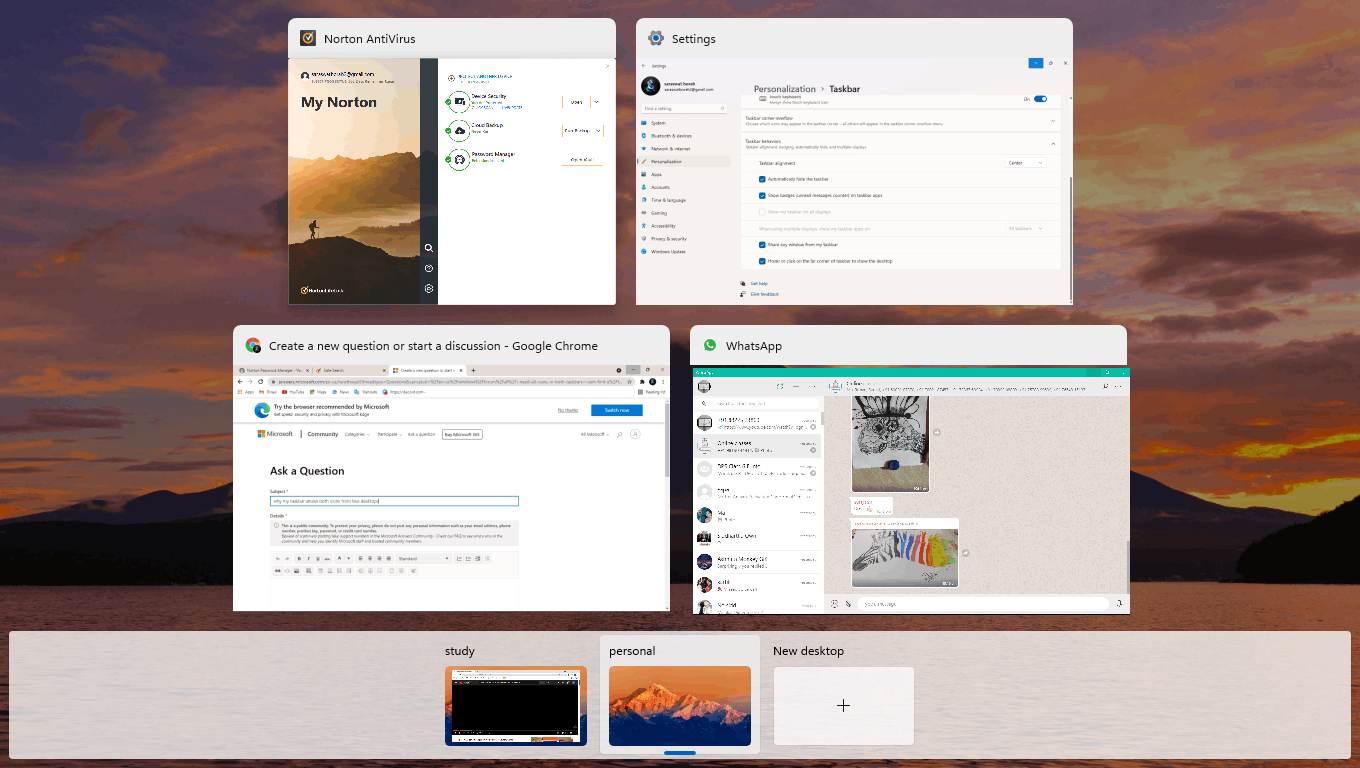1360x768 pixels.
Task: Click the bold icon in Details editor
Action: [298, 558]
